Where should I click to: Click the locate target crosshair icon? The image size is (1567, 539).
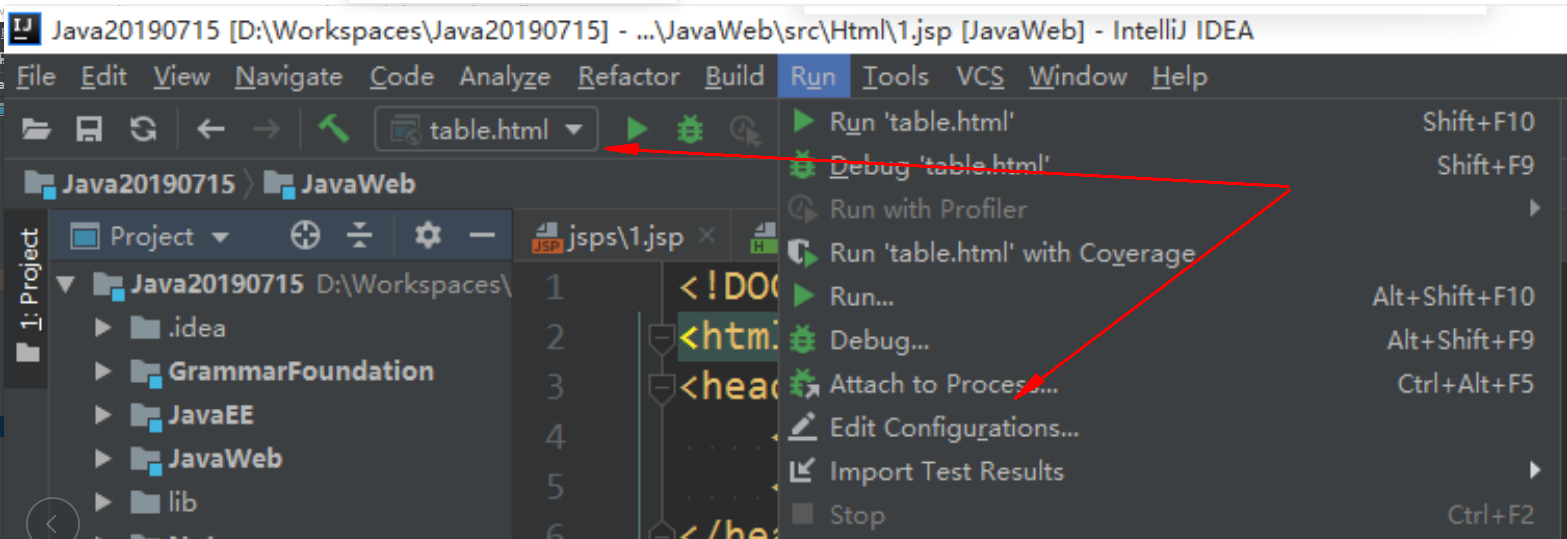(305, 236)
